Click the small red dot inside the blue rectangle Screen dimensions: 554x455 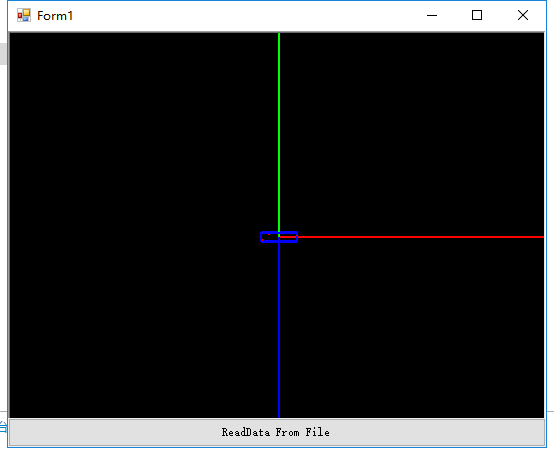point(269,235)
